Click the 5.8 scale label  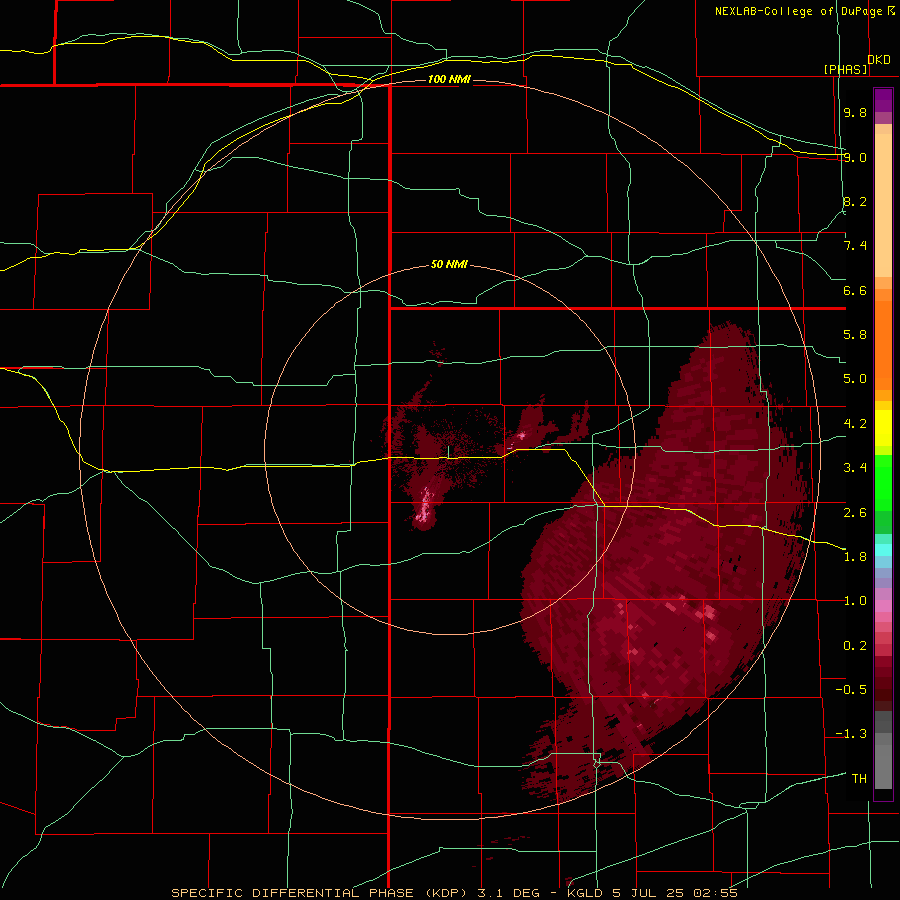855,335
